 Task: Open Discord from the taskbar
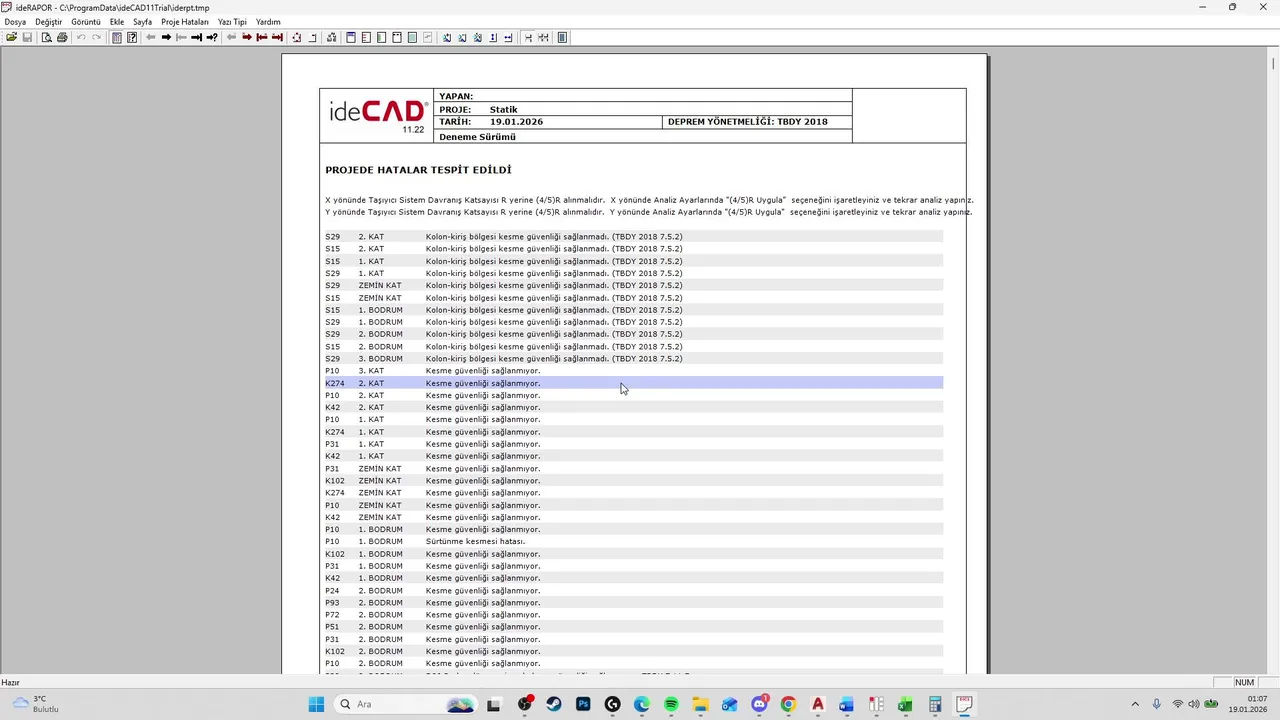click(759, 704)
